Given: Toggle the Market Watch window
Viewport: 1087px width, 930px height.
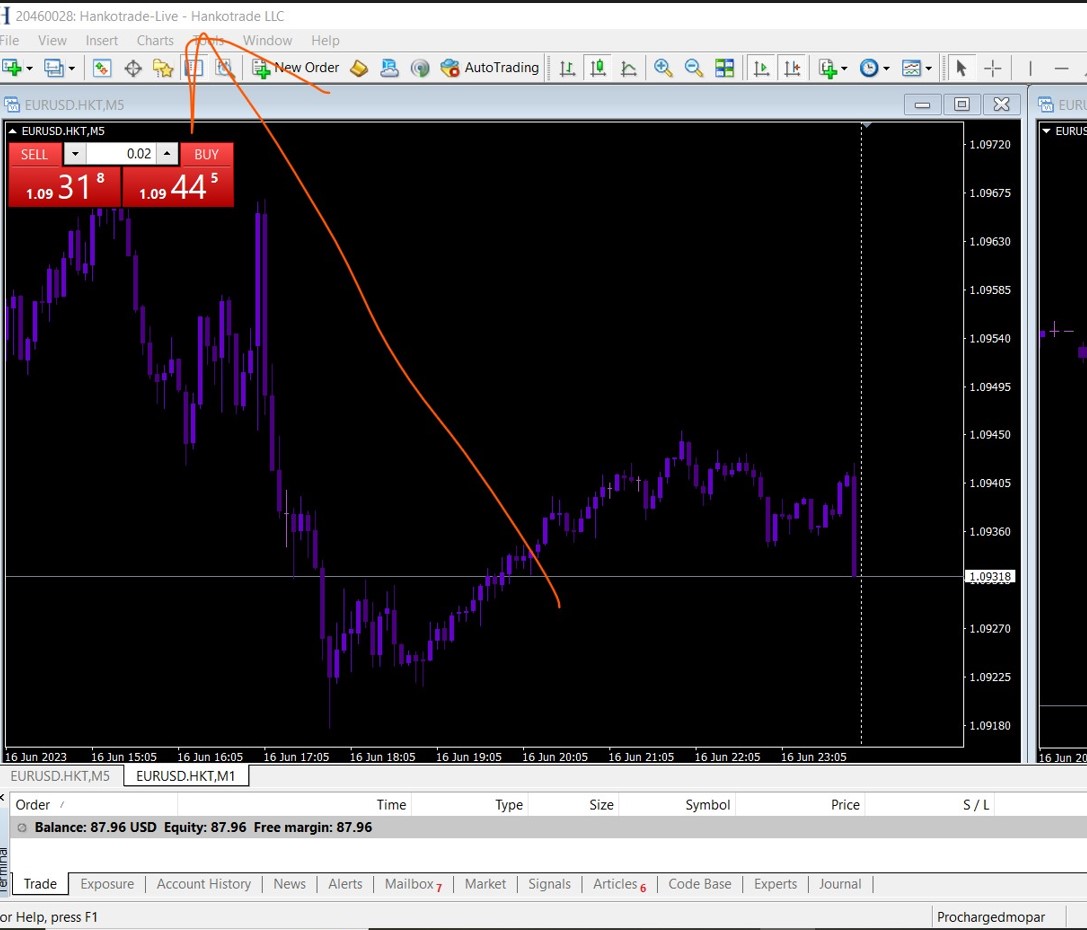Looking at the screenshot, I should pyautogui.click(x=102, y=68).
